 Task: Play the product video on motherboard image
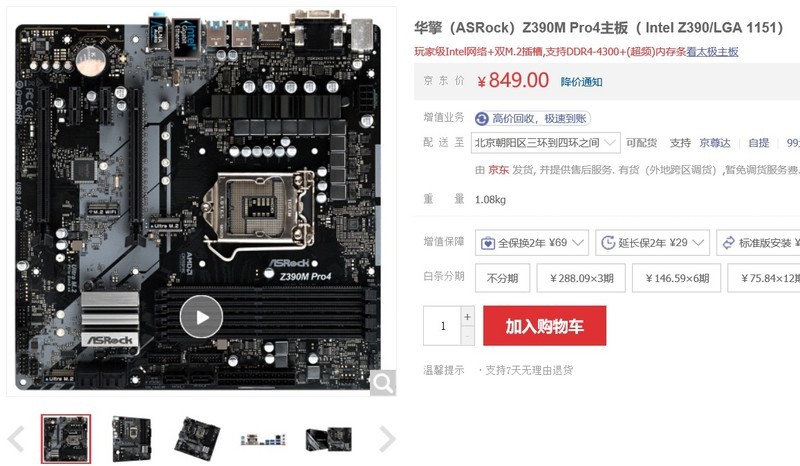click(x=202, y=317)
